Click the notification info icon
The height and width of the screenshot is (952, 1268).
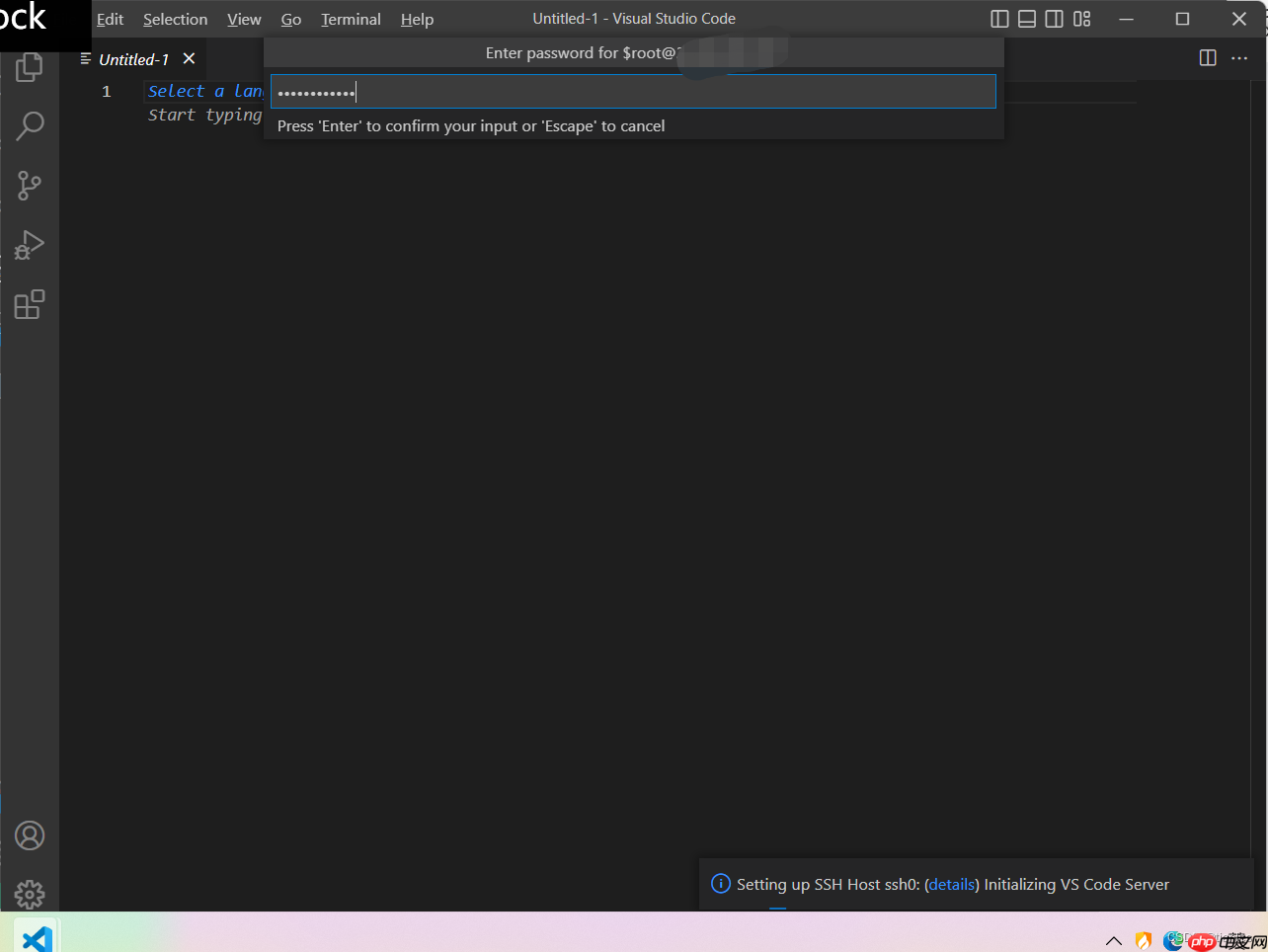point(720,884)
